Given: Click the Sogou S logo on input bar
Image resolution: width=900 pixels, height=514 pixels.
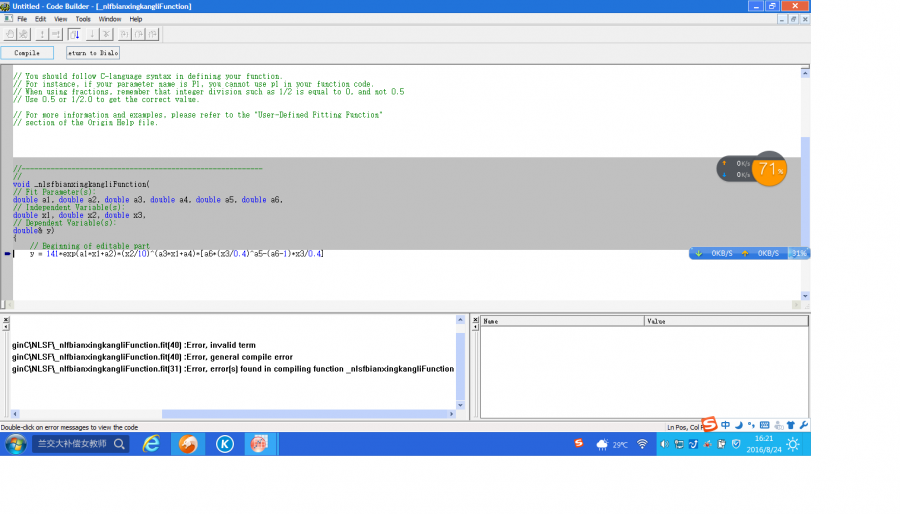Looking at the screenshot, I should [x=709, y=424].
